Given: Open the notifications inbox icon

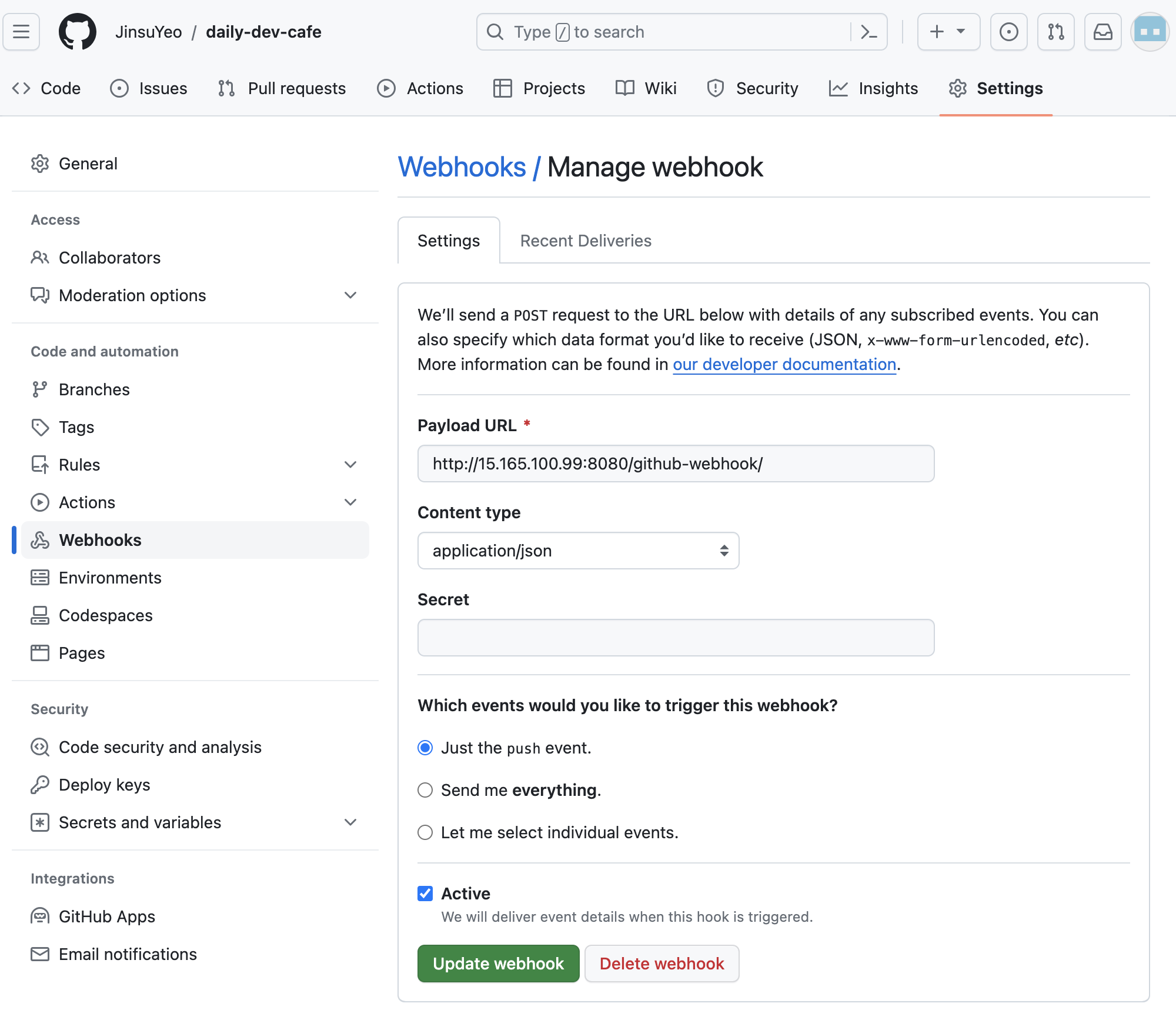Looking at the screenshot, I should (x=1102, y=32).
